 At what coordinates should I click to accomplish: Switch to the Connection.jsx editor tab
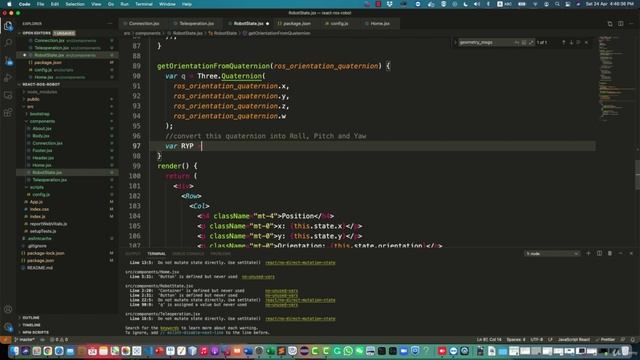click(x=143, y=24)
